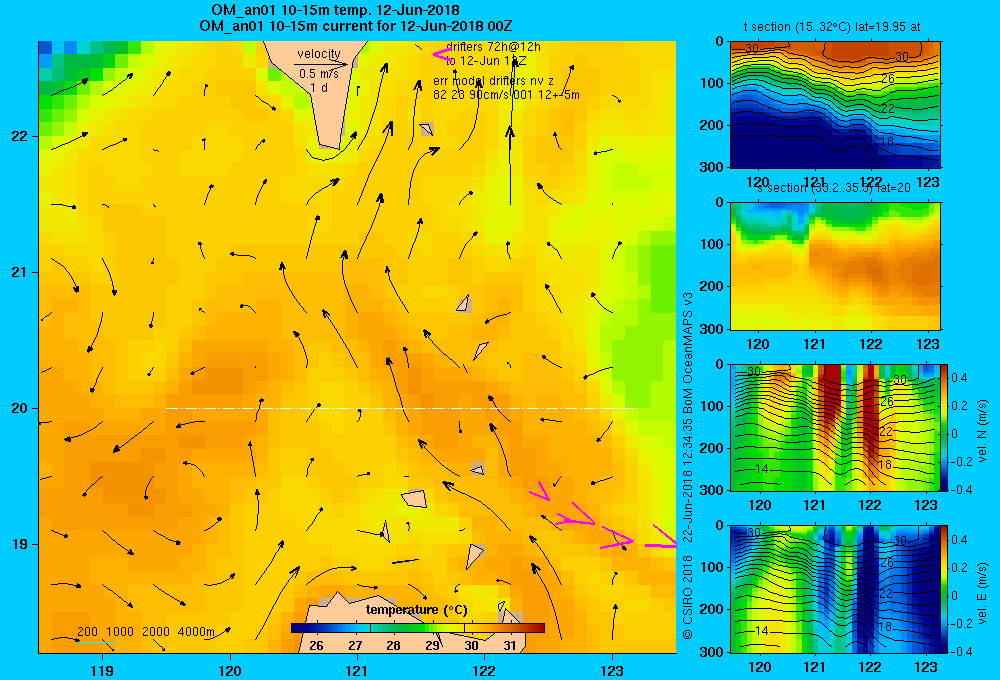The image size is (1000, 680).
Task: Click the vel. E colorbar strip
Action: [x=945, y=589]
